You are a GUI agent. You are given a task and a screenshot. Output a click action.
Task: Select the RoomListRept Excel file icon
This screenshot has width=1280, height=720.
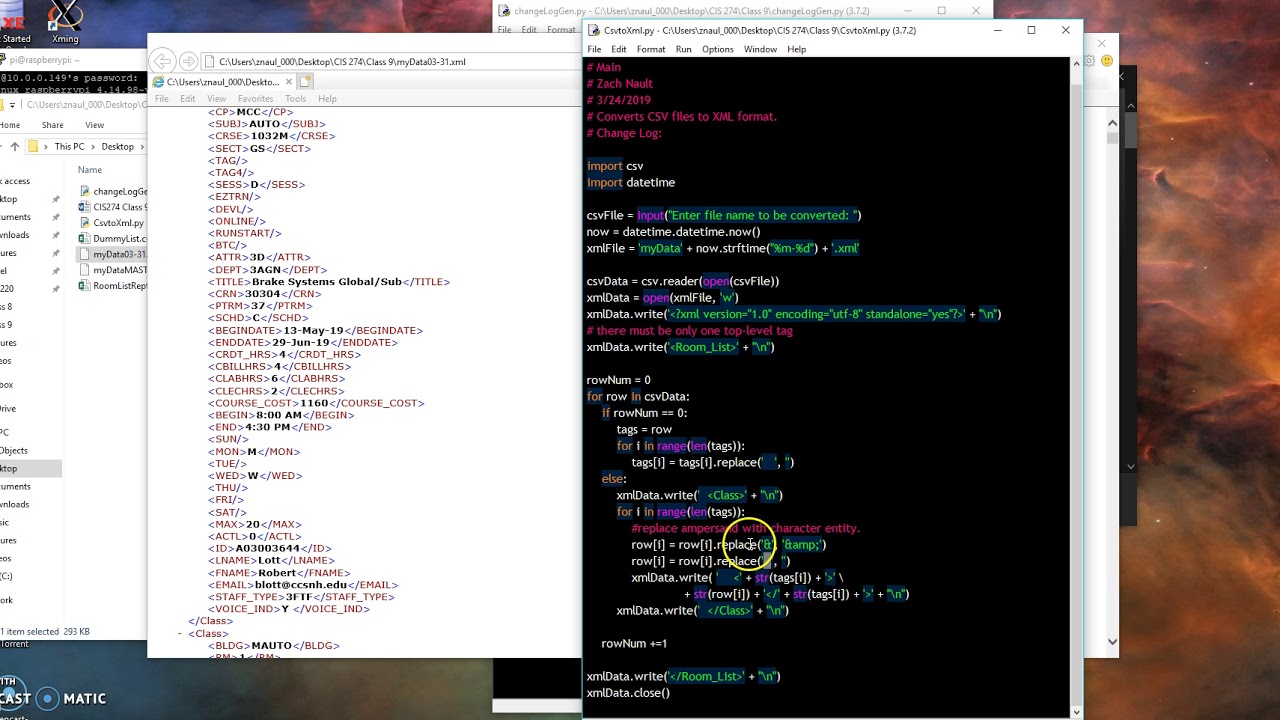pyautogui.click(x=85, y=286)
